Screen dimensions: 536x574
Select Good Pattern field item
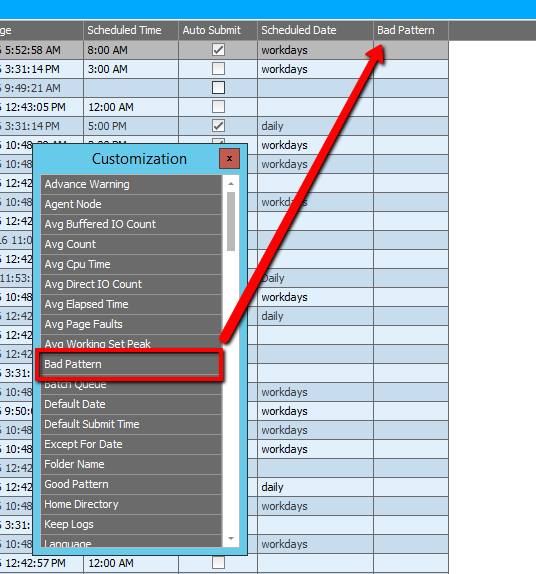tap(131, 484)
